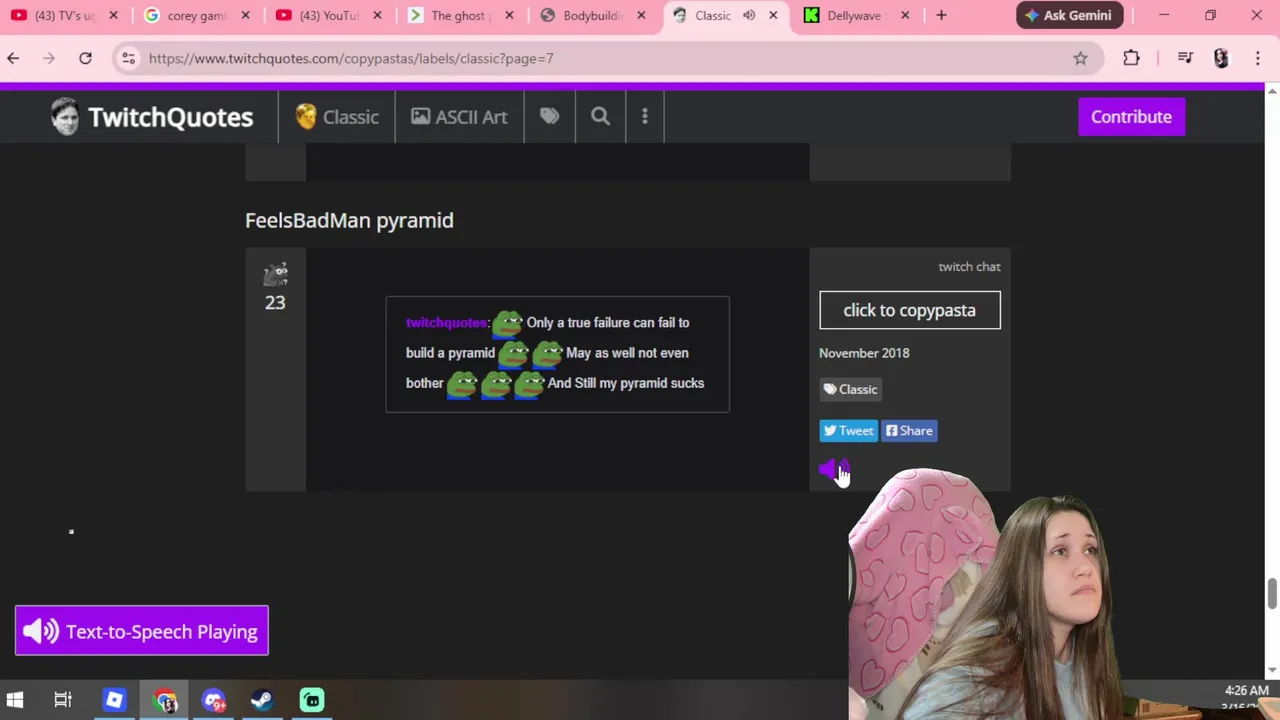
Task: Open the Steam taskbar icon
Action: [x=262, y=700]
